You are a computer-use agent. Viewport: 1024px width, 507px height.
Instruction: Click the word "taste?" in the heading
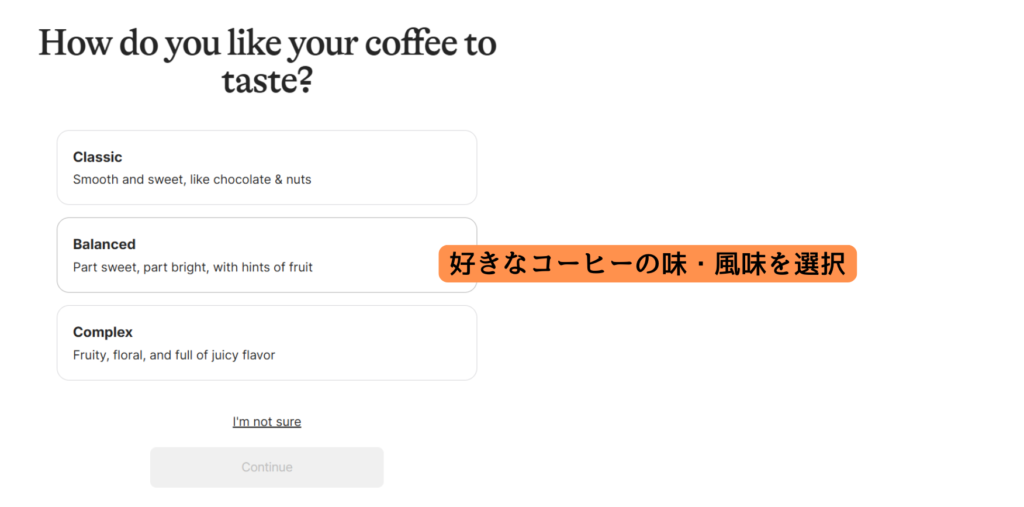pos(266,82)
